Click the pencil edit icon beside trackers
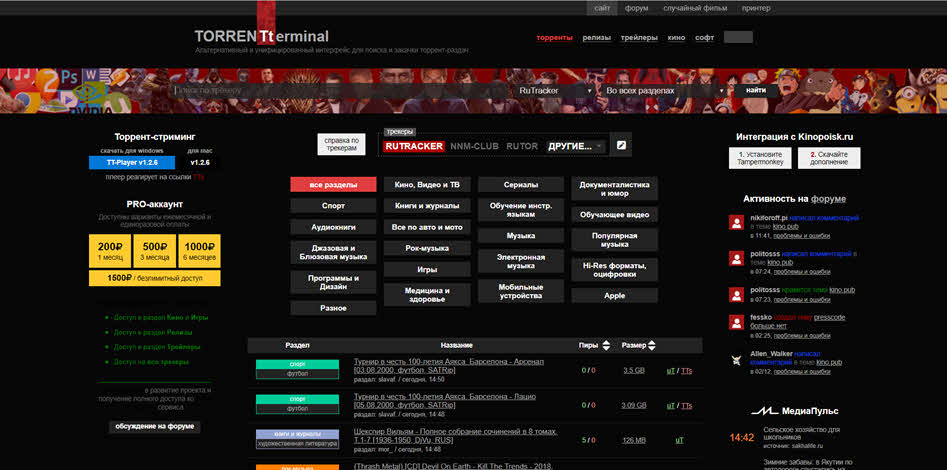 (621, 146)
